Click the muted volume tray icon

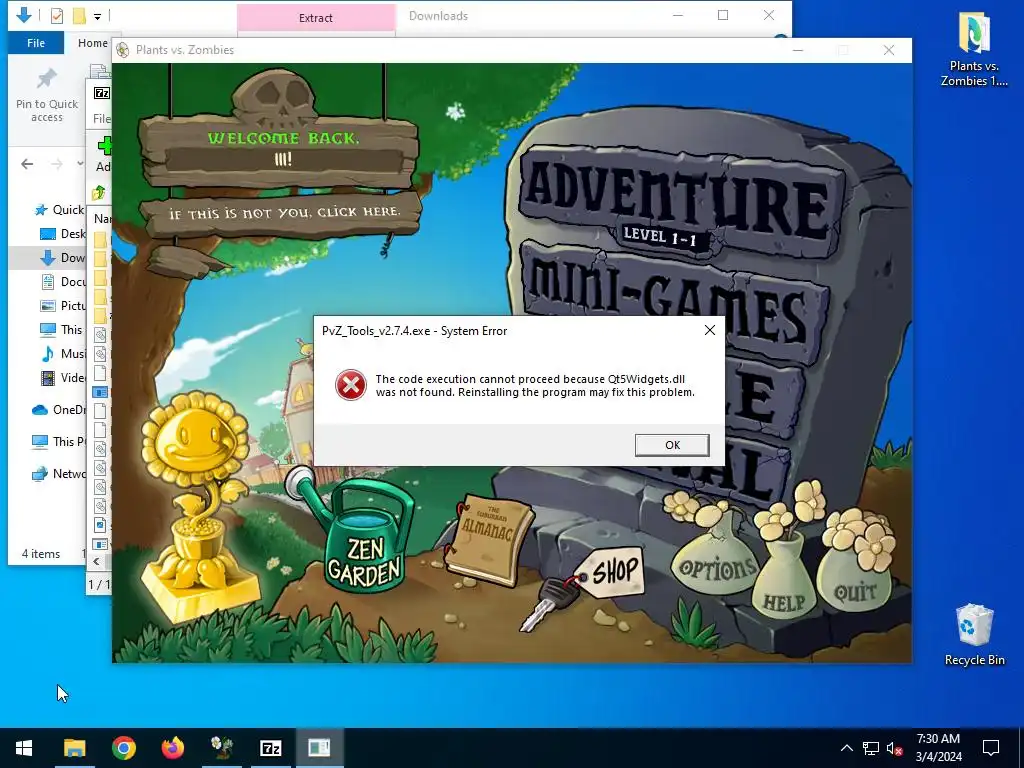(894, 748)
